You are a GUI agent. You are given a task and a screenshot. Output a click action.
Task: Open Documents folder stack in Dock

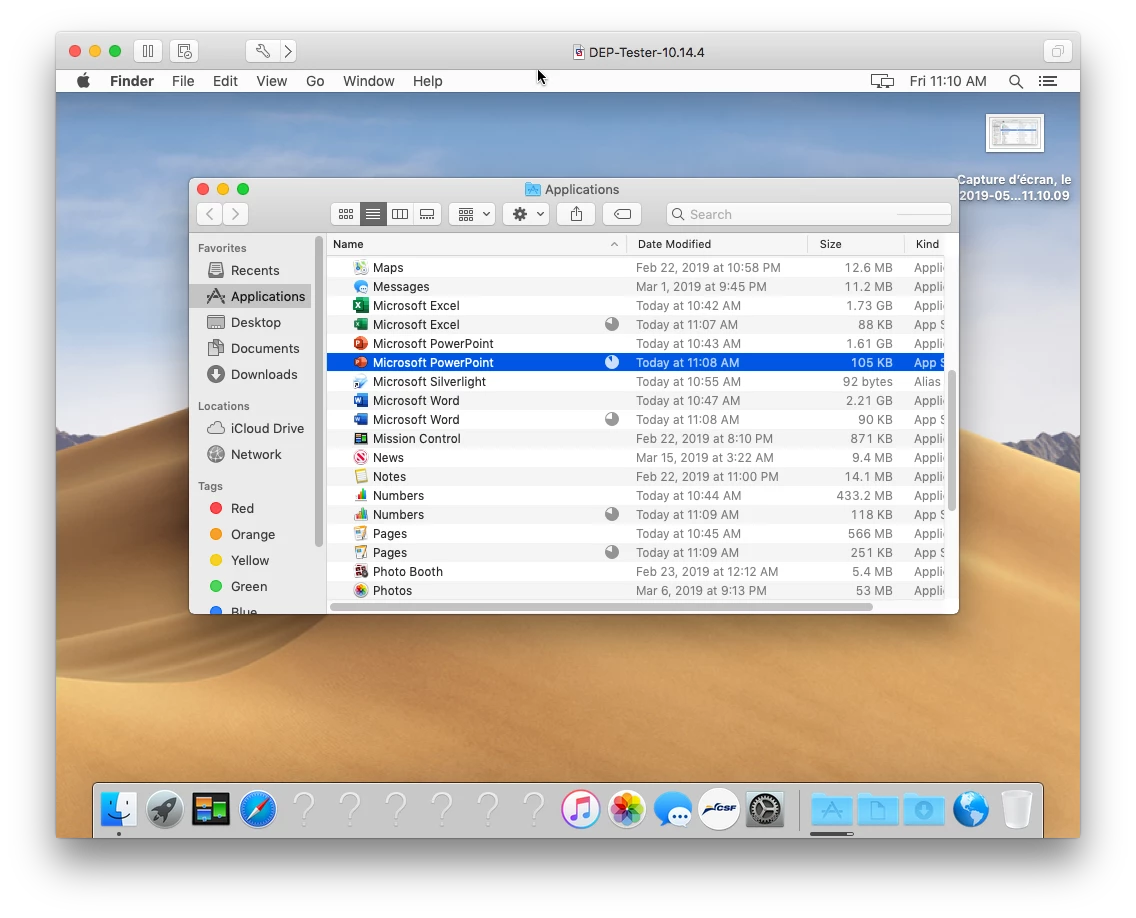point(877,809)
